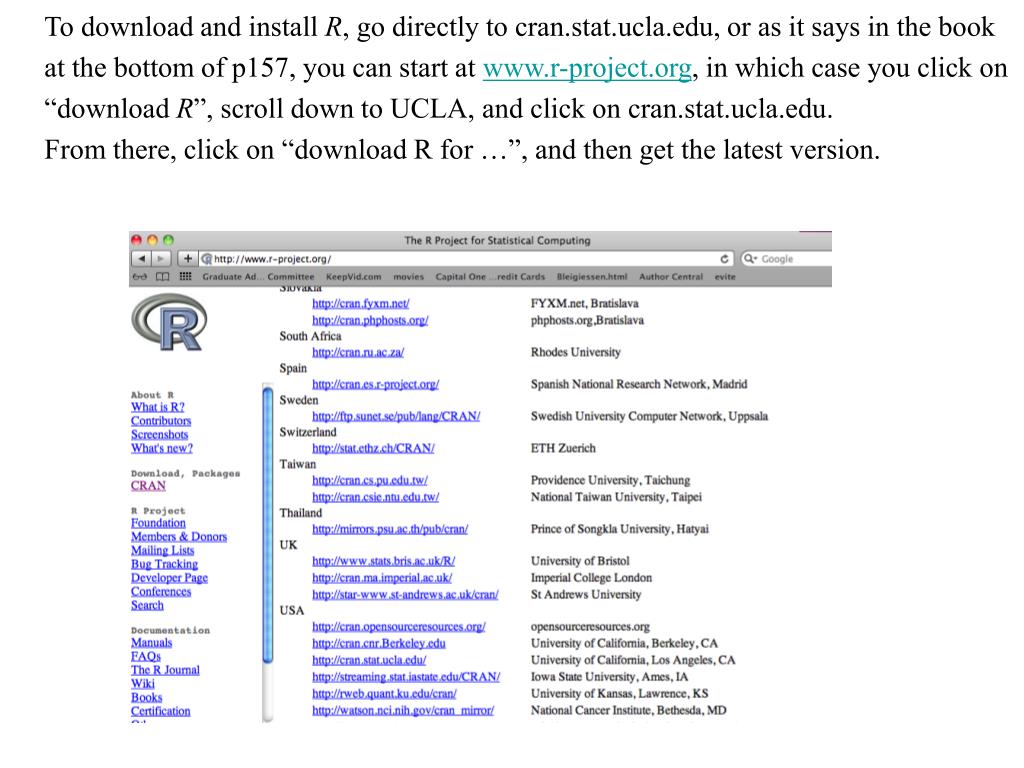The width and height of the screenshot is (1024, 768).
Task: Open the Screenshots sidebar link
Action: click(159, 434)
